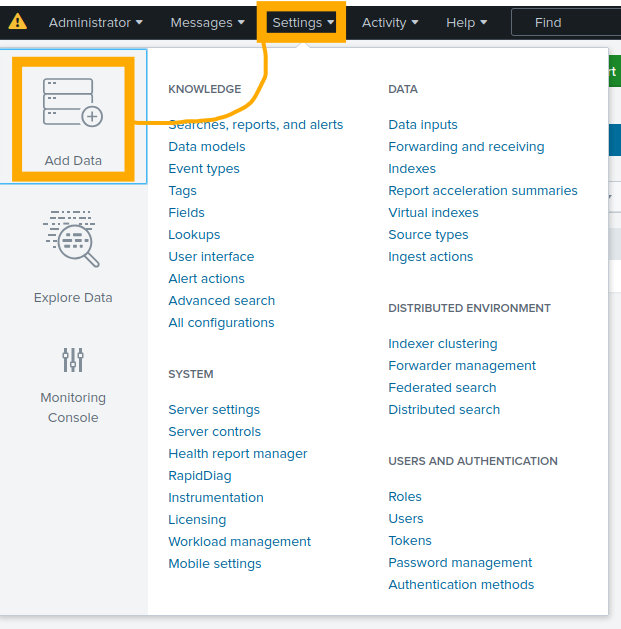Expand the Help dropdown
Viewport: 621px width, 629px height.
pyautogui.click(x=467, y=23)
